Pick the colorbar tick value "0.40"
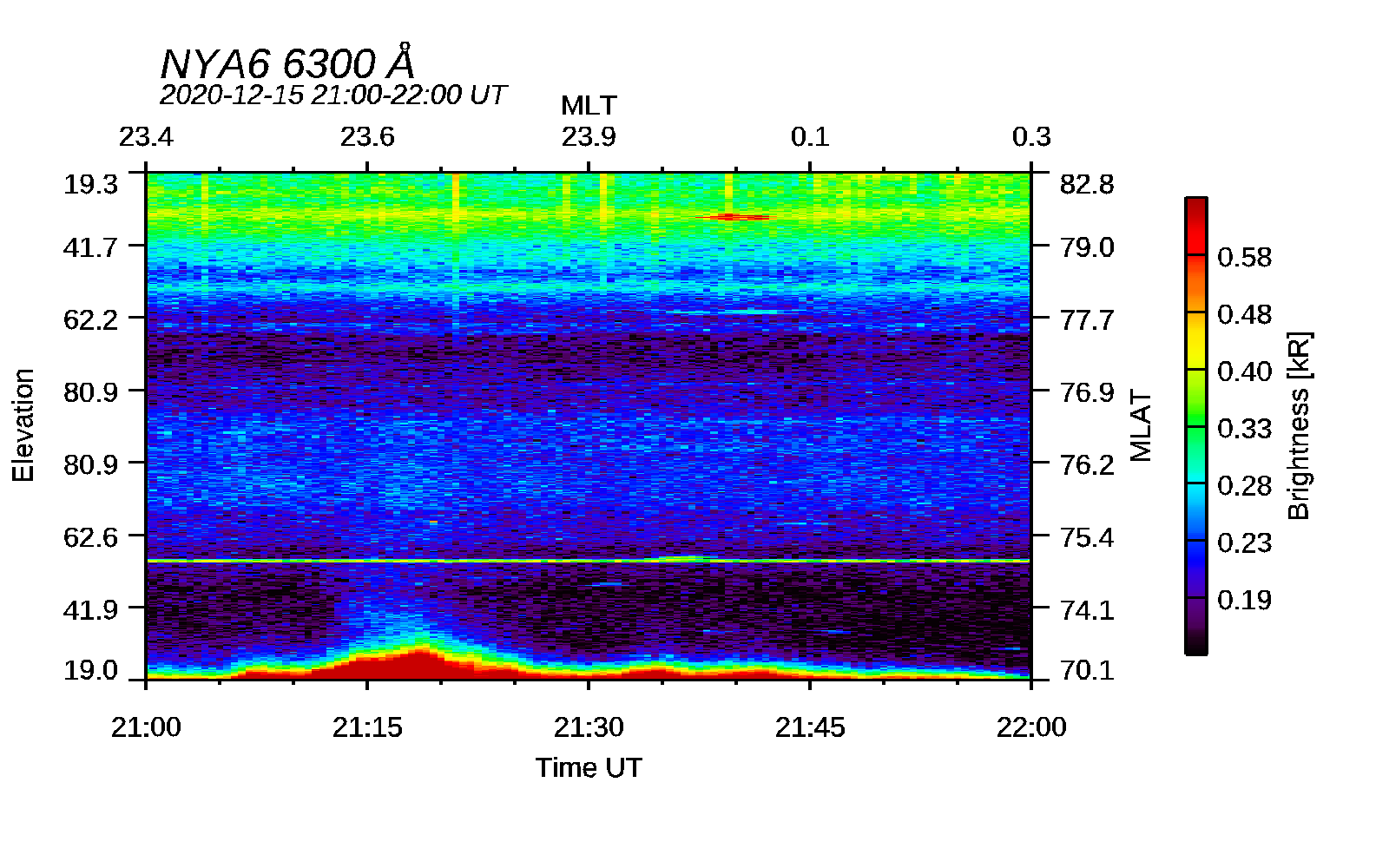The image size is (1389, 868). [1244, 372]
